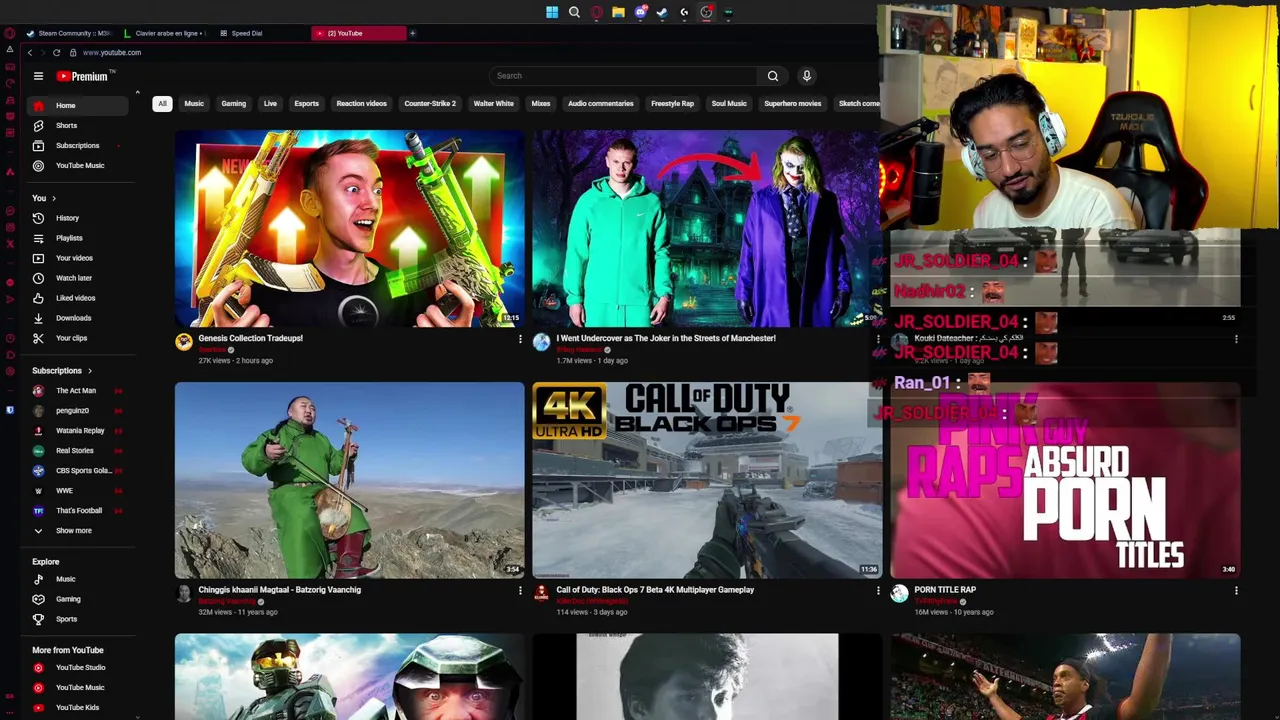The width and height of the screenshot is (1280, 720).
Task: Switch to Steam Community browser tab
Action: pyautogui.click(x=68, y=33)
